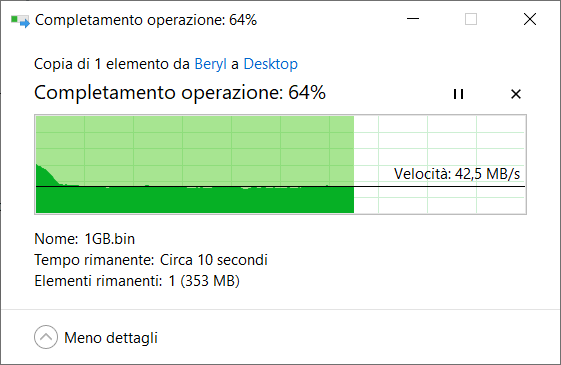Click the copy icon in the title bar
The width and height of the screenshot is (561, 365).
[x=20, y=20]
